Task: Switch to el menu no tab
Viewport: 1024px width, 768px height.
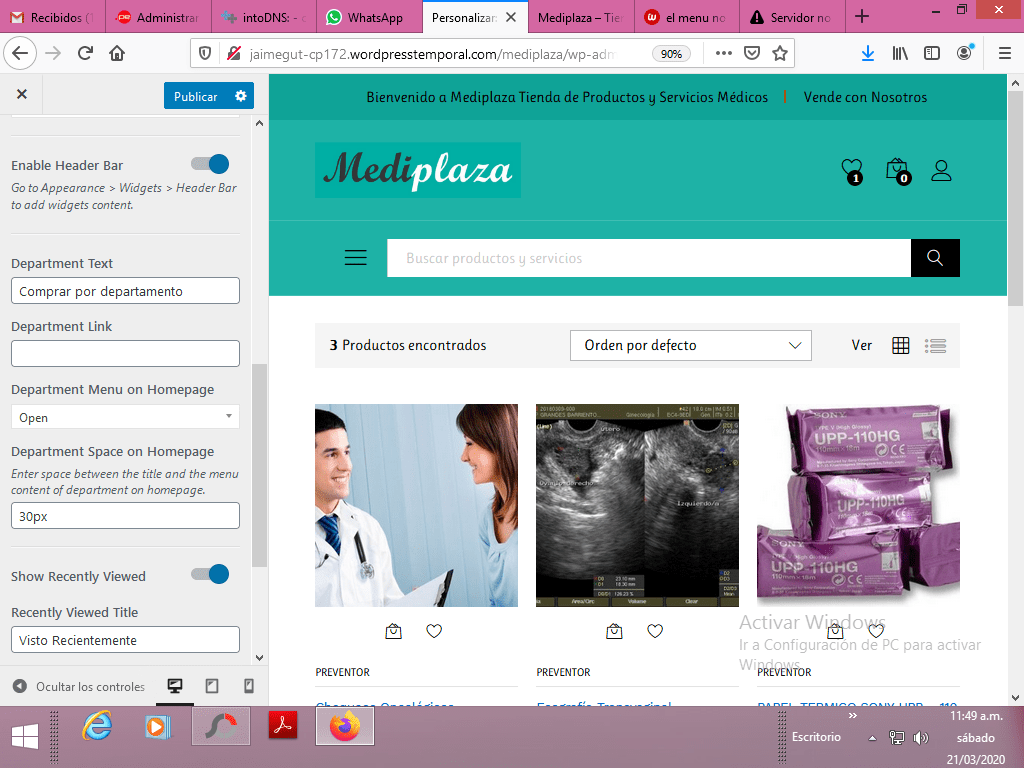Action: (686, 17)
